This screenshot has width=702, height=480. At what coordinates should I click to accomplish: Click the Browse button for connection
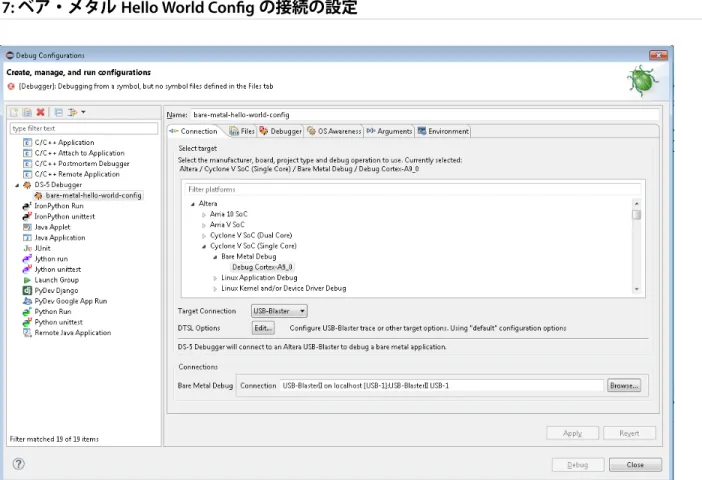pyautogui.click(x=624, y=386)
